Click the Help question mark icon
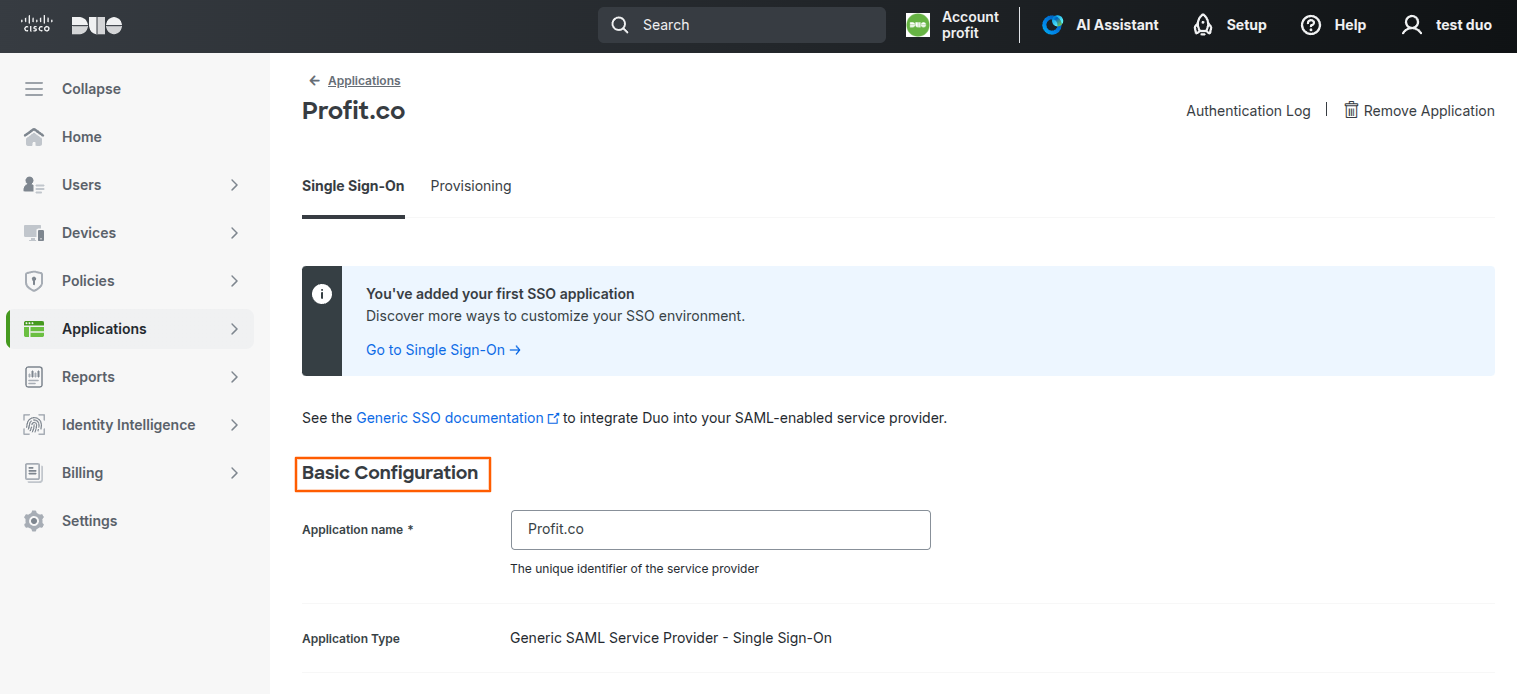Image resolution: width=1517 pixels, height=694 pixels. click(x=1311, y=25)
